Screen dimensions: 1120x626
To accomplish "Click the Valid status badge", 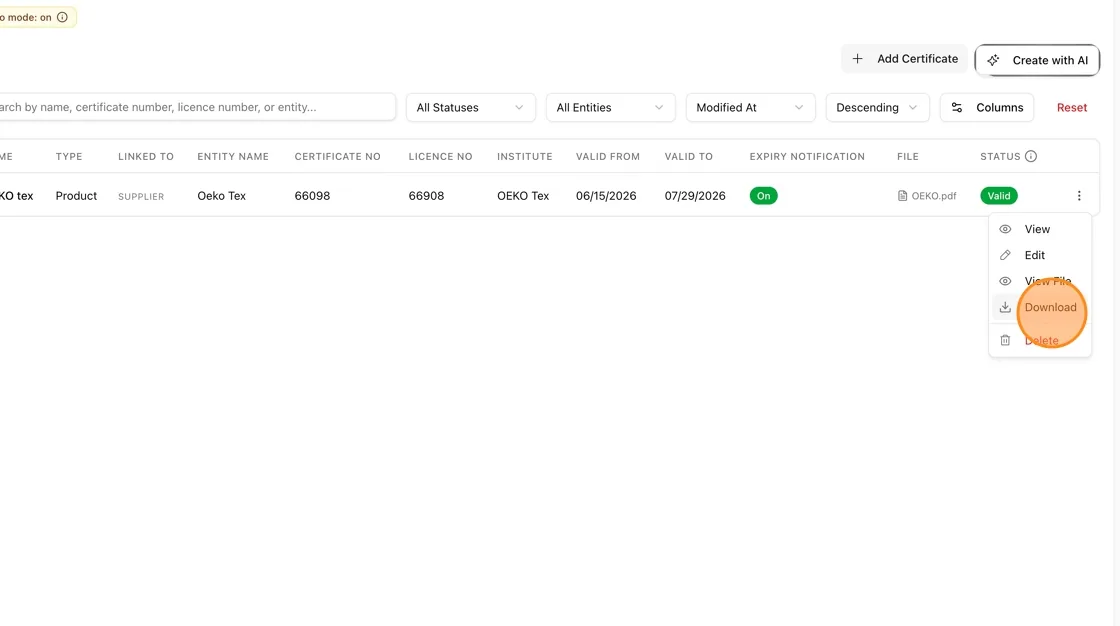I will [x=999, y=196].
